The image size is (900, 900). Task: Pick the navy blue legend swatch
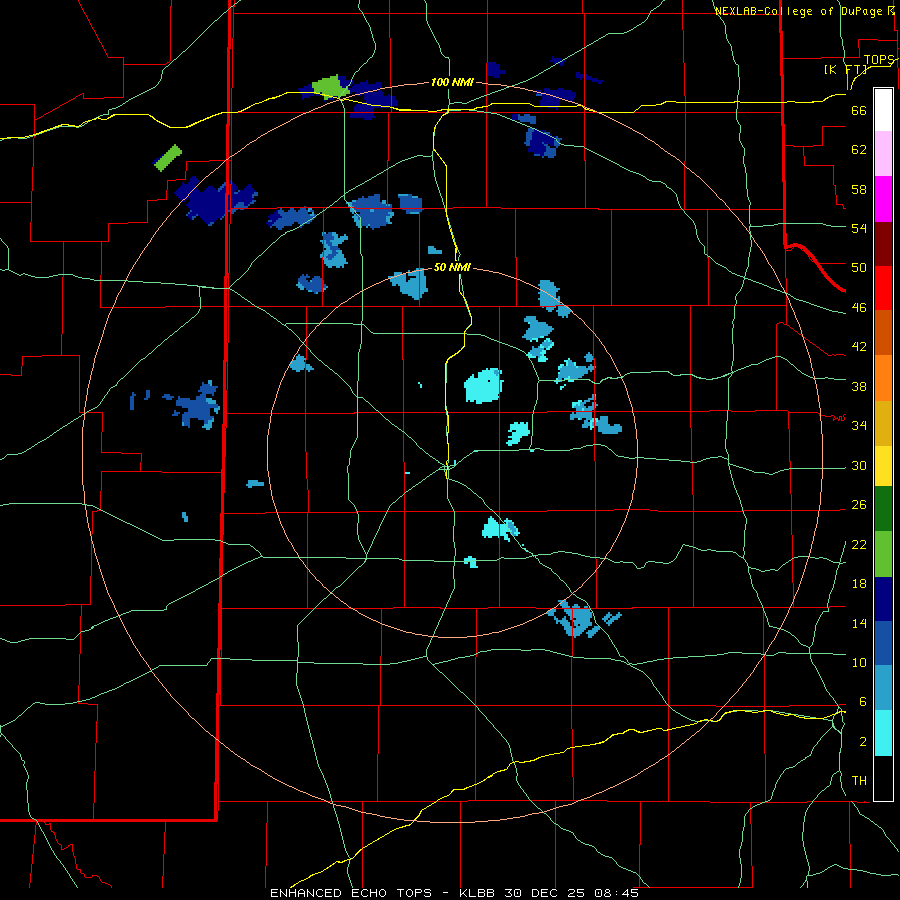883,599
